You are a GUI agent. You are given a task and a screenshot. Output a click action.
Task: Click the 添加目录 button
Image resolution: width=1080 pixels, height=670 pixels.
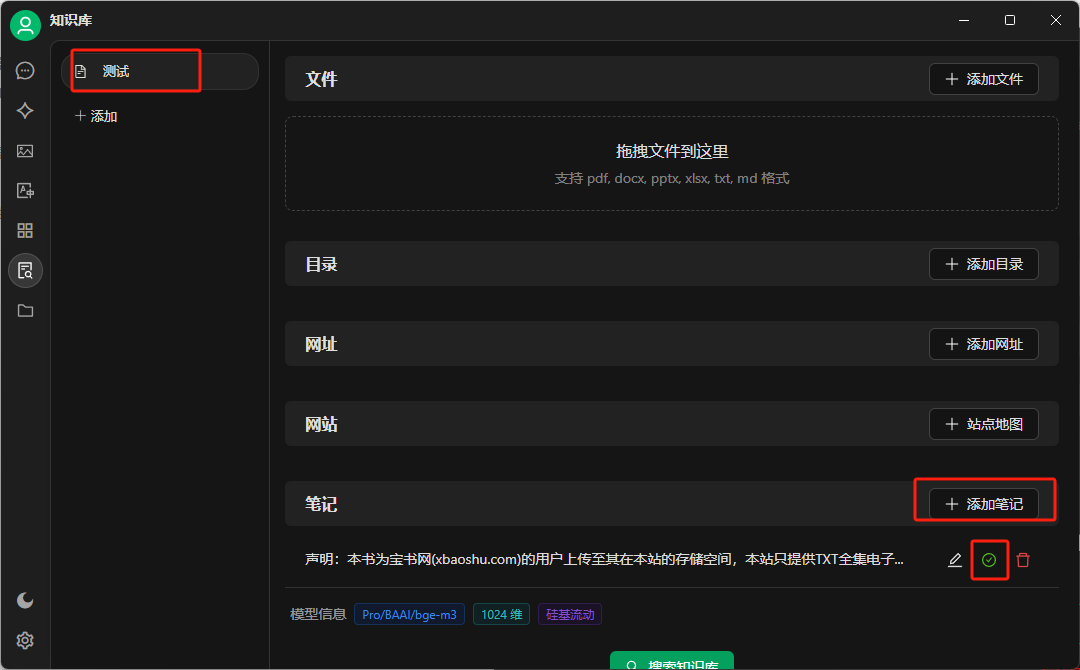coord(983,265)
